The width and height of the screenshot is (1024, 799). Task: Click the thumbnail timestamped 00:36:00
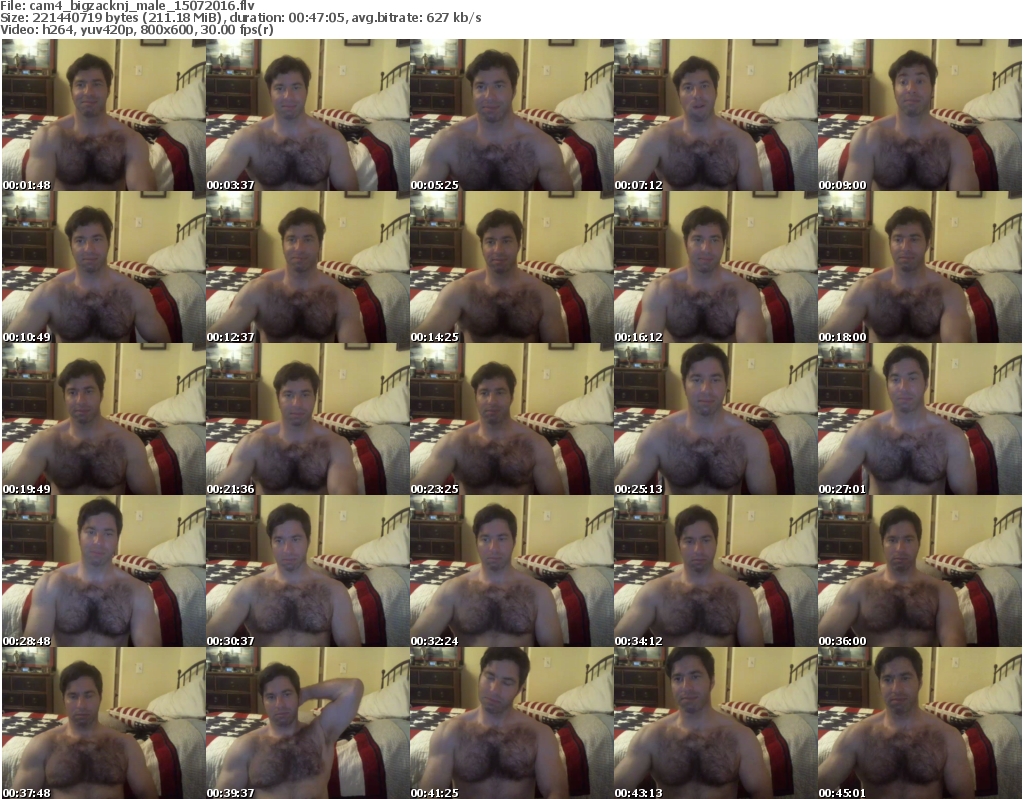click(920, 571)
